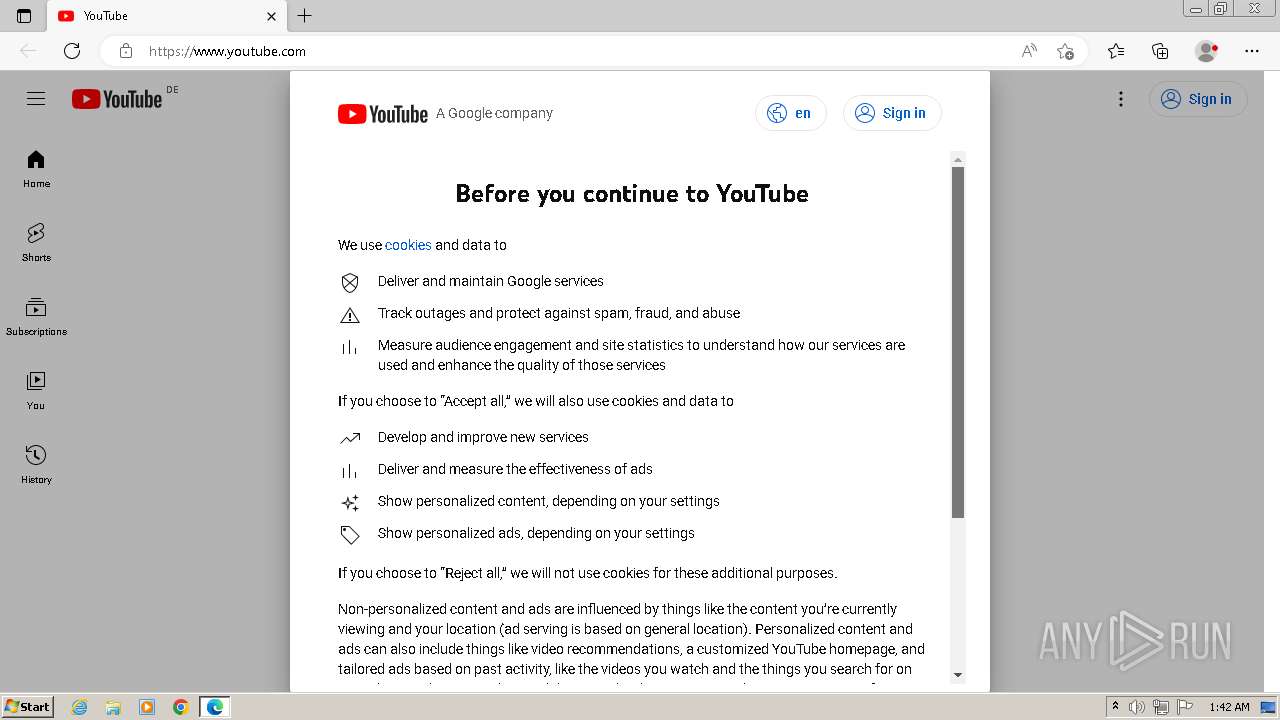Click Sign in inside consent dialog
This screenshot has height=720, width=1280.
(892, 113)
